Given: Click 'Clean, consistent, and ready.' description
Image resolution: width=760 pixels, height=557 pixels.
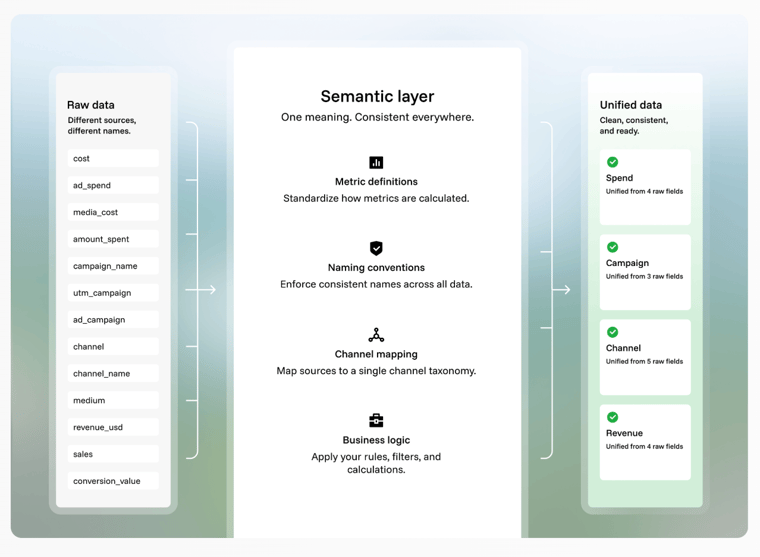Looking at the screenshot, I should coord(634,126).
